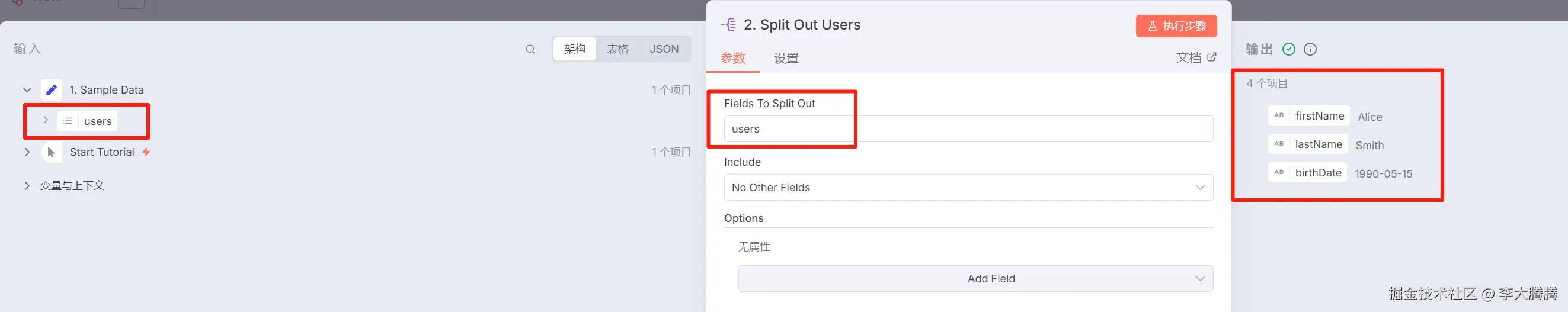Click the users list icon
1568x312 pixels.
68,121
